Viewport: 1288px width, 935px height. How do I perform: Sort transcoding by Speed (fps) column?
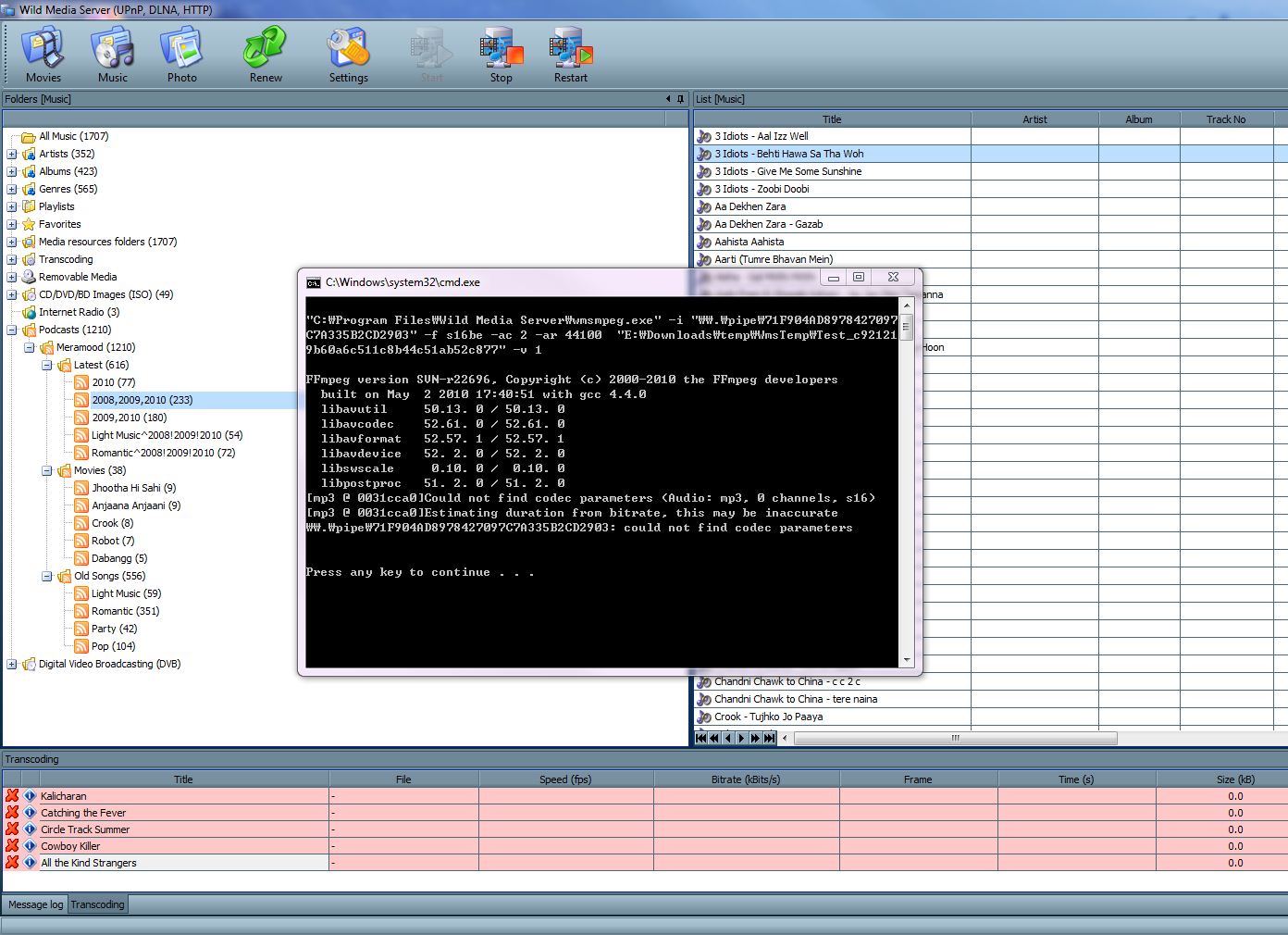click(565, 779)
